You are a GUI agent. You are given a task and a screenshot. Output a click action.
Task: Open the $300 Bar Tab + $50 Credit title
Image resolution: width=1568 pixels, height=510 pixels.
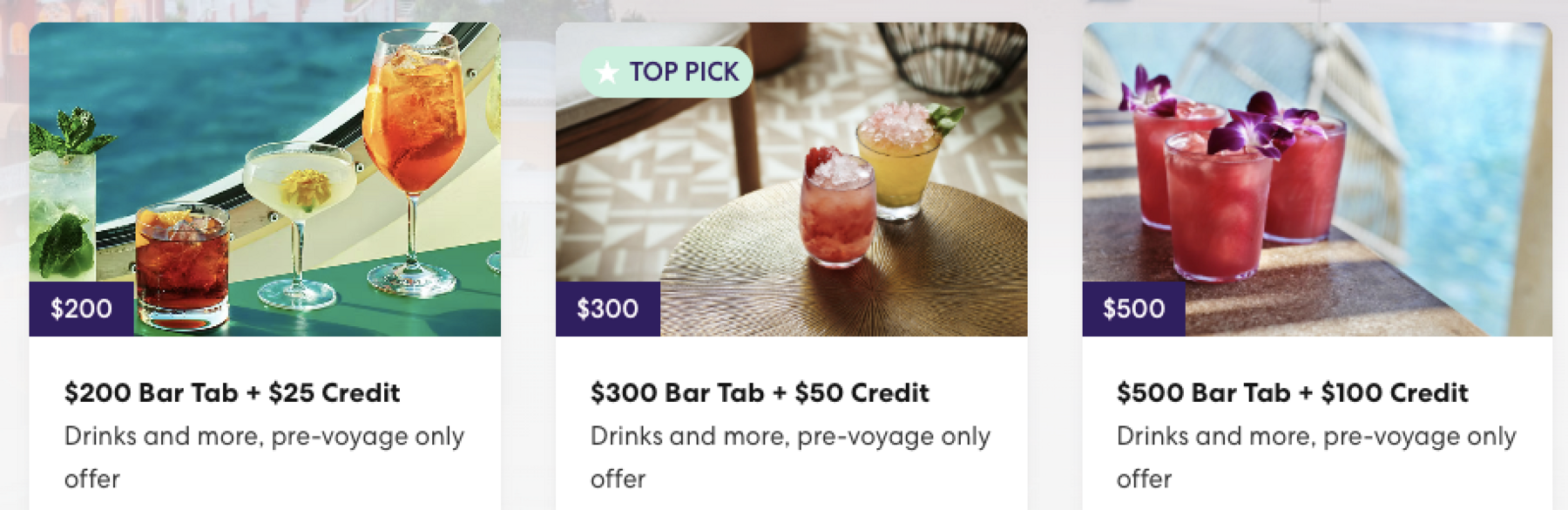click(760, 392)
